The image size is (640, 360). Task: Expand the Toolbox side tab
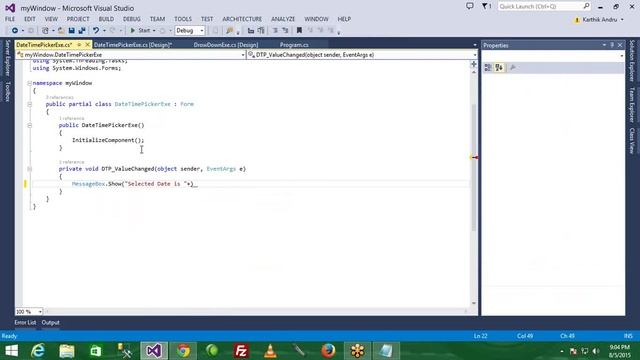click(7, 91)
